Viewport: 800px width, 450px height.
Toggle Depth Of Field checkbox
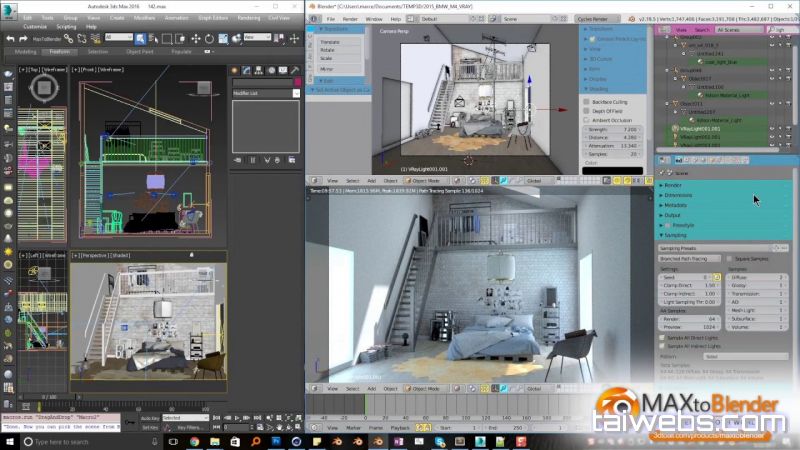[586, 111]
